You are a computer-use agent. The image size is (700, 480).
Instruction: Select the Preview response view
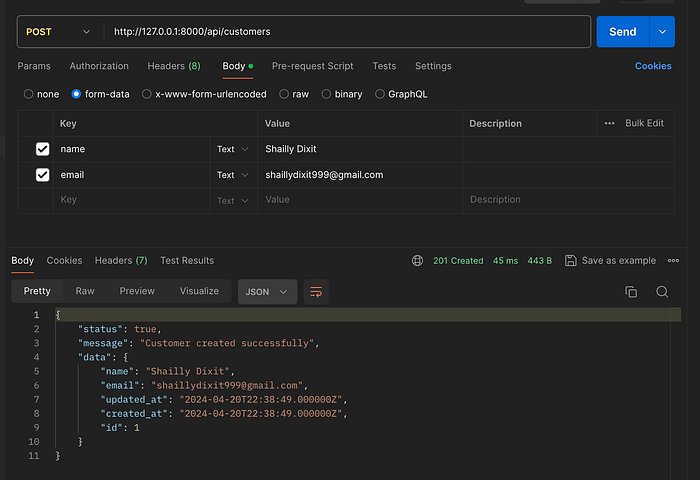coord(137,291)
